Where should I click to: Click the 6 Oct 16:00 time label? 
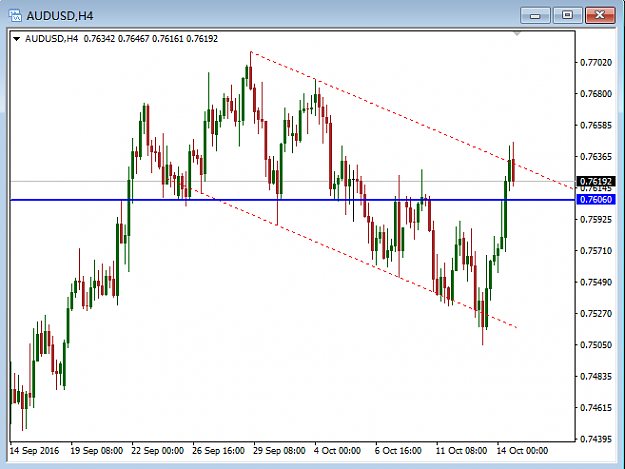tap(398, 451)
